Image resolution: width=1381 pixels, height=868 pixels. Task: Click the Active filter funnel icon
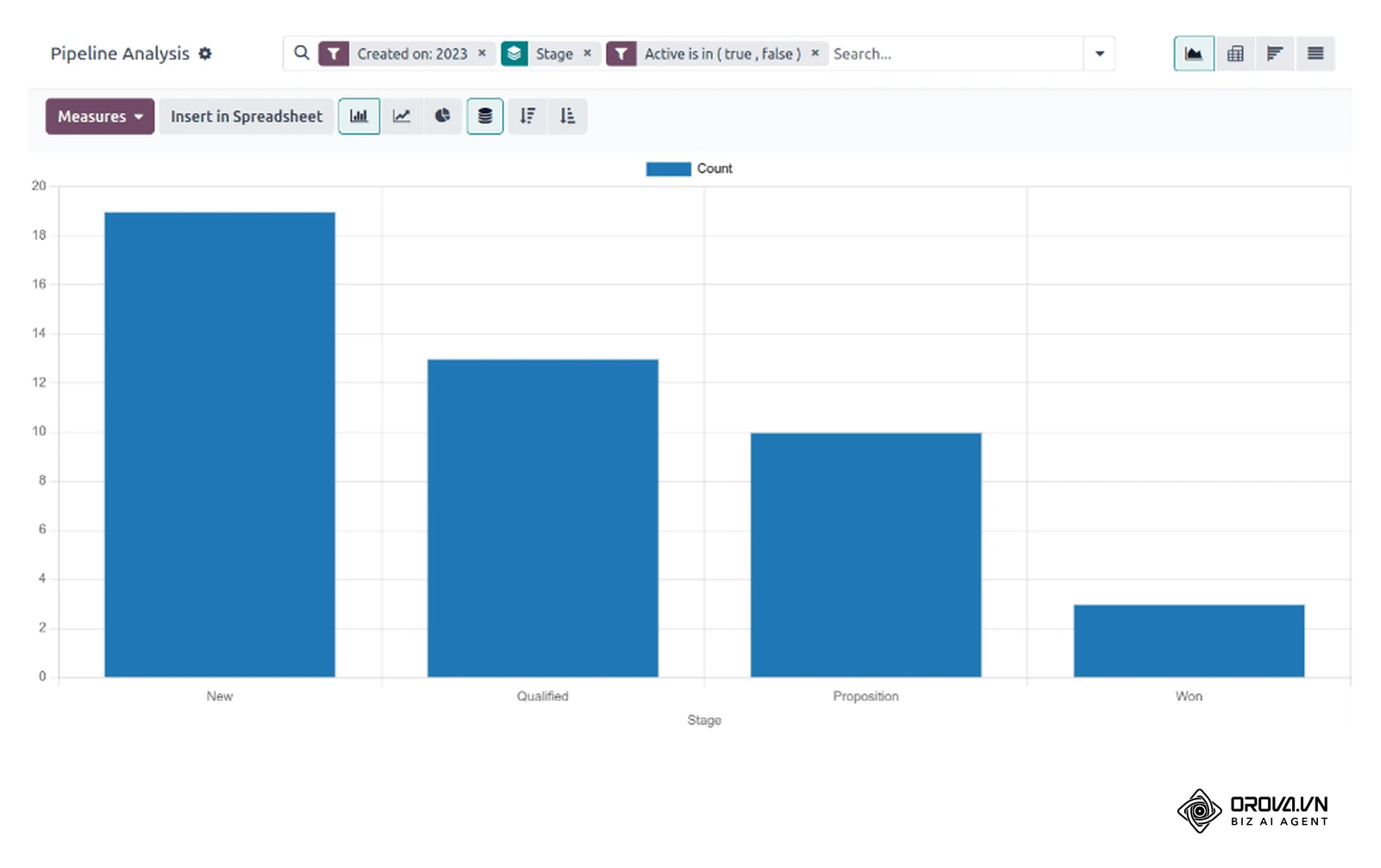[x=621, y=53]
